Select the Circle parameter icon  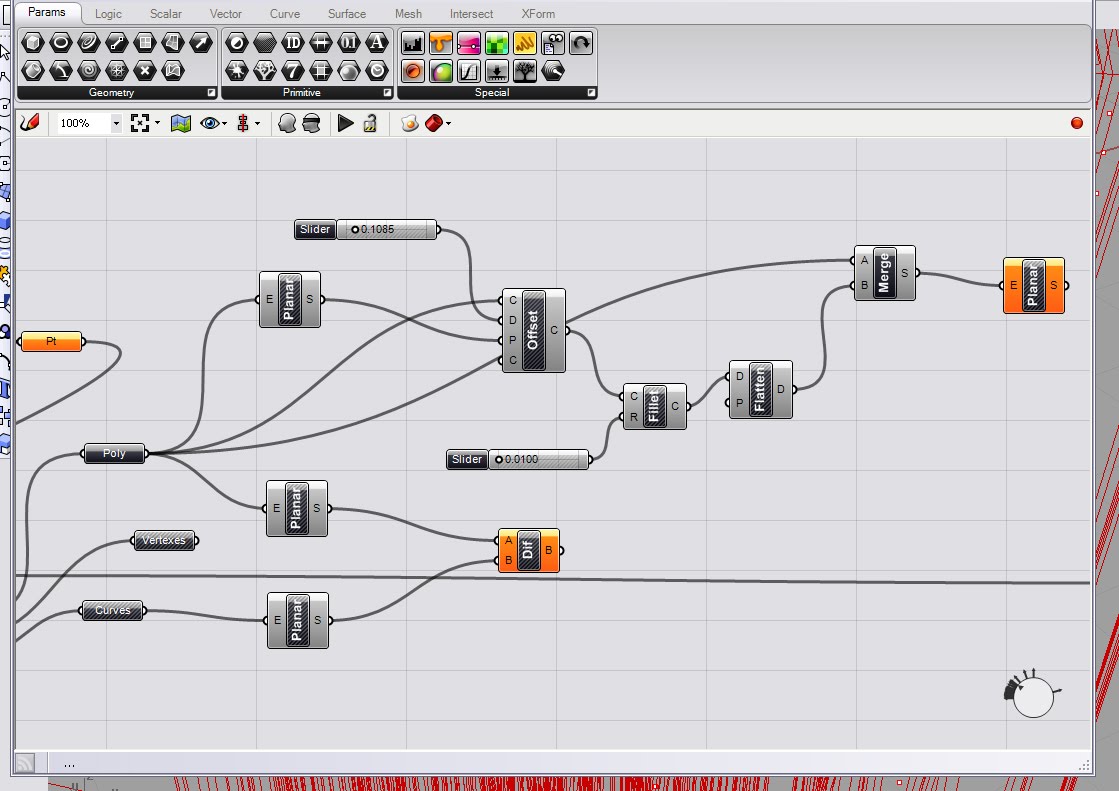click(61, 43)
